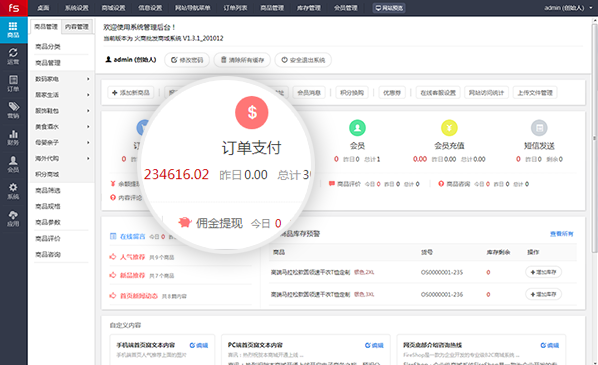The image size is (598, 365).
Task: Expand the 美食酒水 category arrow
Action: pyautogui.click(x=88, y=127)
